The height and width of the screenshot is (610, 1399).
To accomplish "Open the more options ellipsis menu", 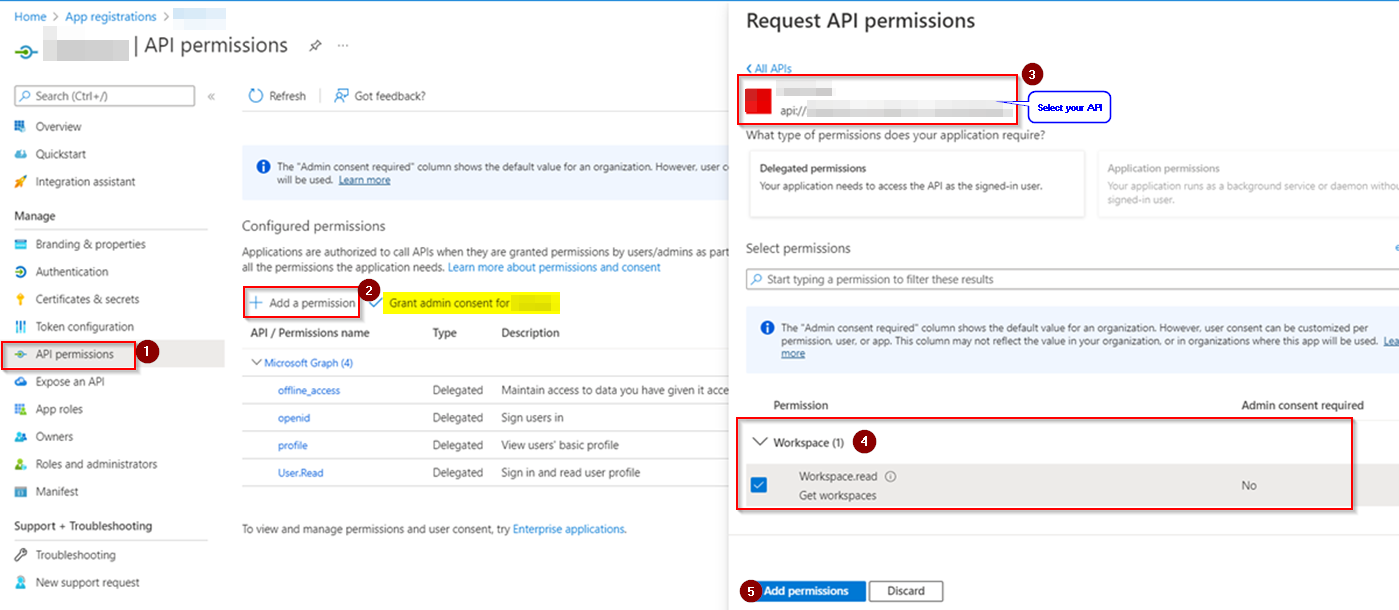I will [x=343, y=46].
